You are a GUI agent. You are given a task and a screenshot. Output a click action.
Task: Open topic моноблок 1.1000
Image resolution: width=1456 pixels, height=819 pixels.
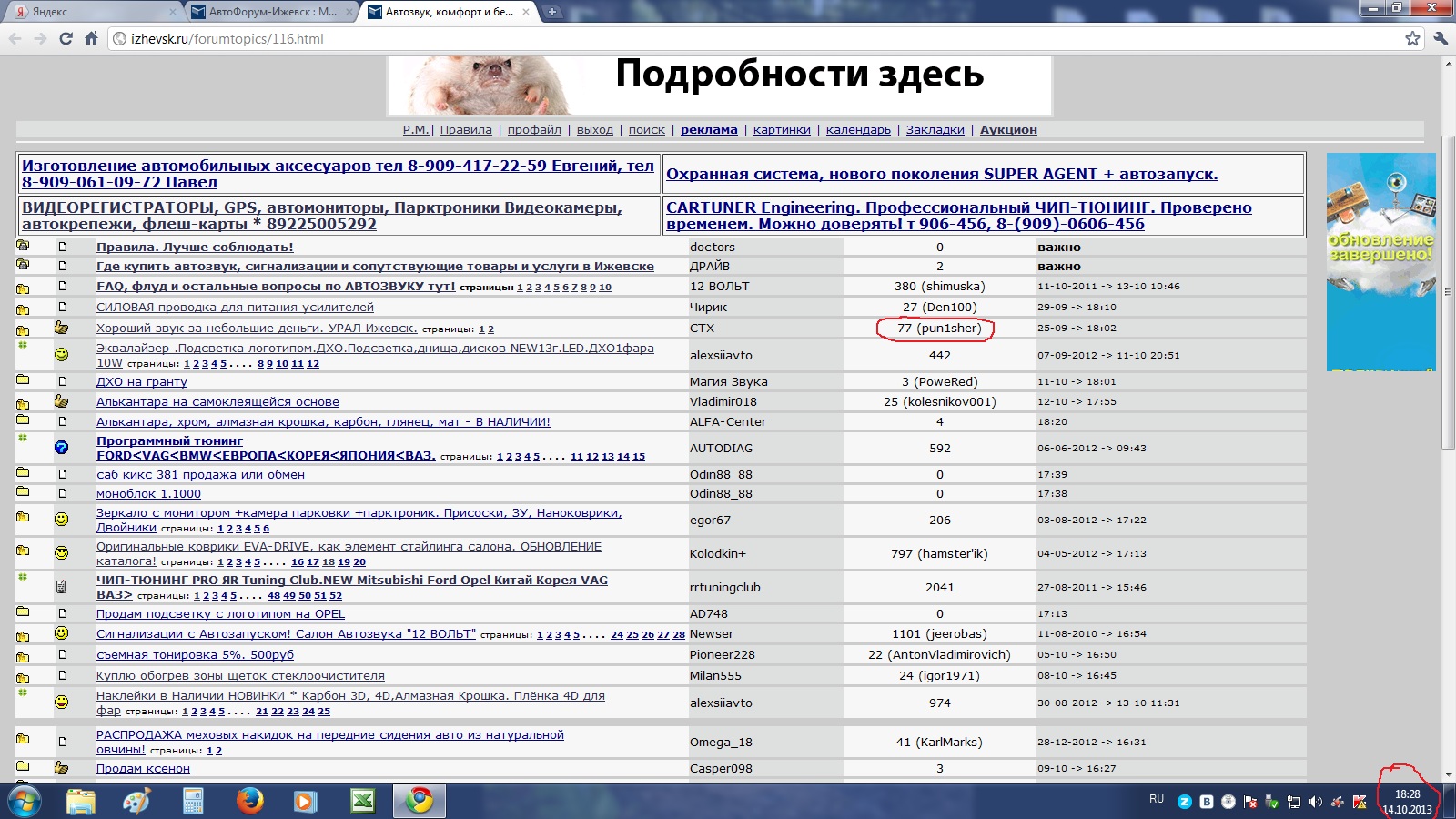pos(149,493)
